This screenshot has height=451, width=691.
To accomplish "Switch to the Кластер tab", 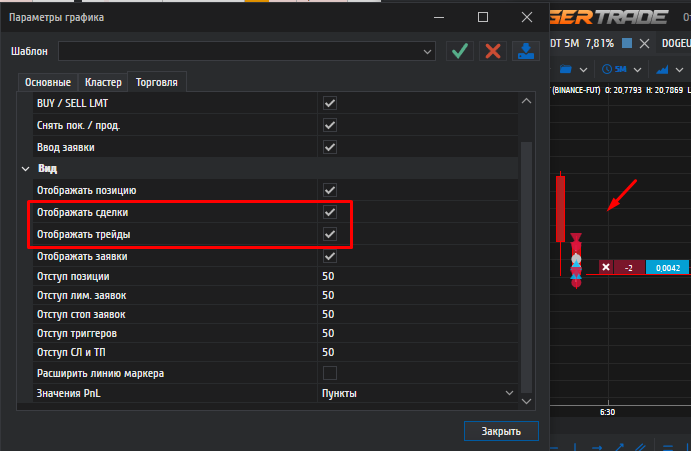I will tap(103, 82).
